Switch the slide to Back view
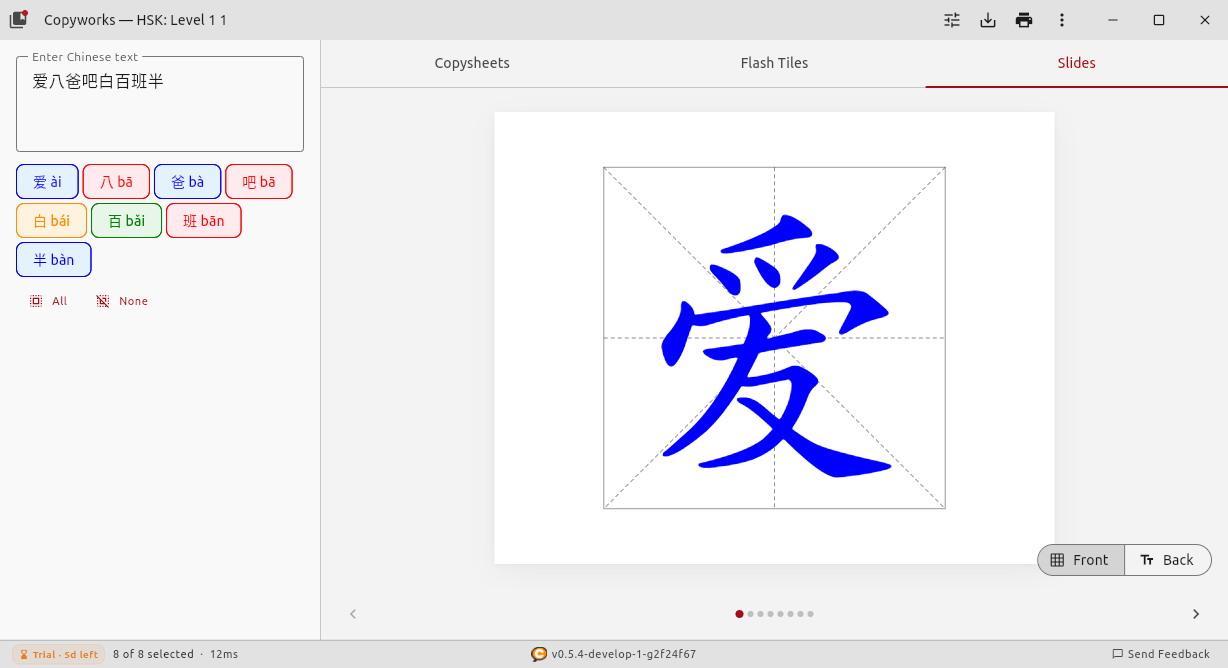Image resolution: width=1228 pixels, height=668 pixels. (1168, 560)
